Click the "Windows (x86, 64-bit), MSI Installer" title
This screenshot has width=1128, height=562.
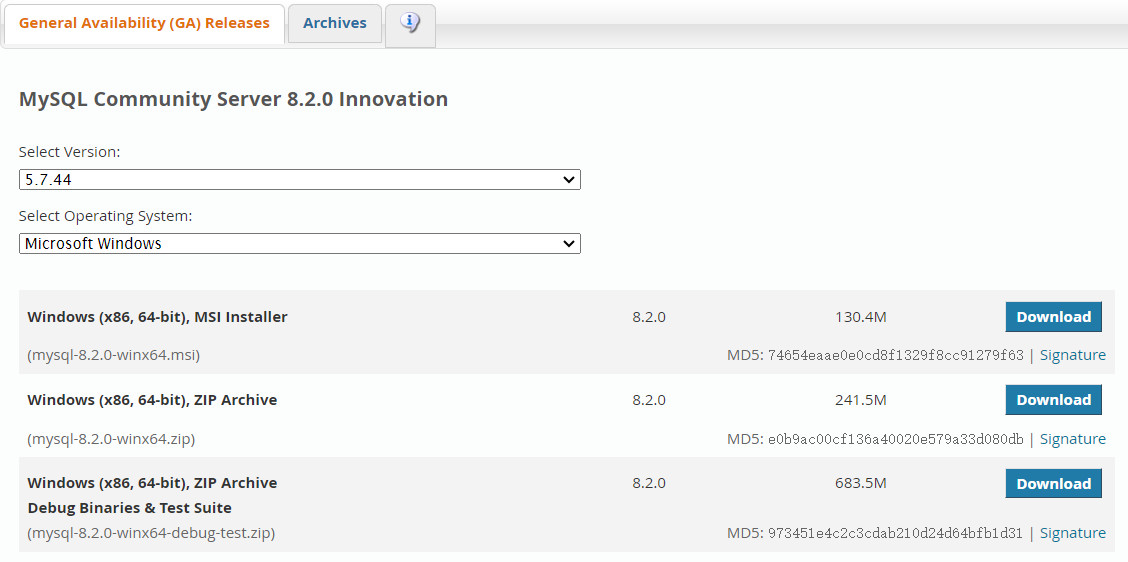(157, 317)
